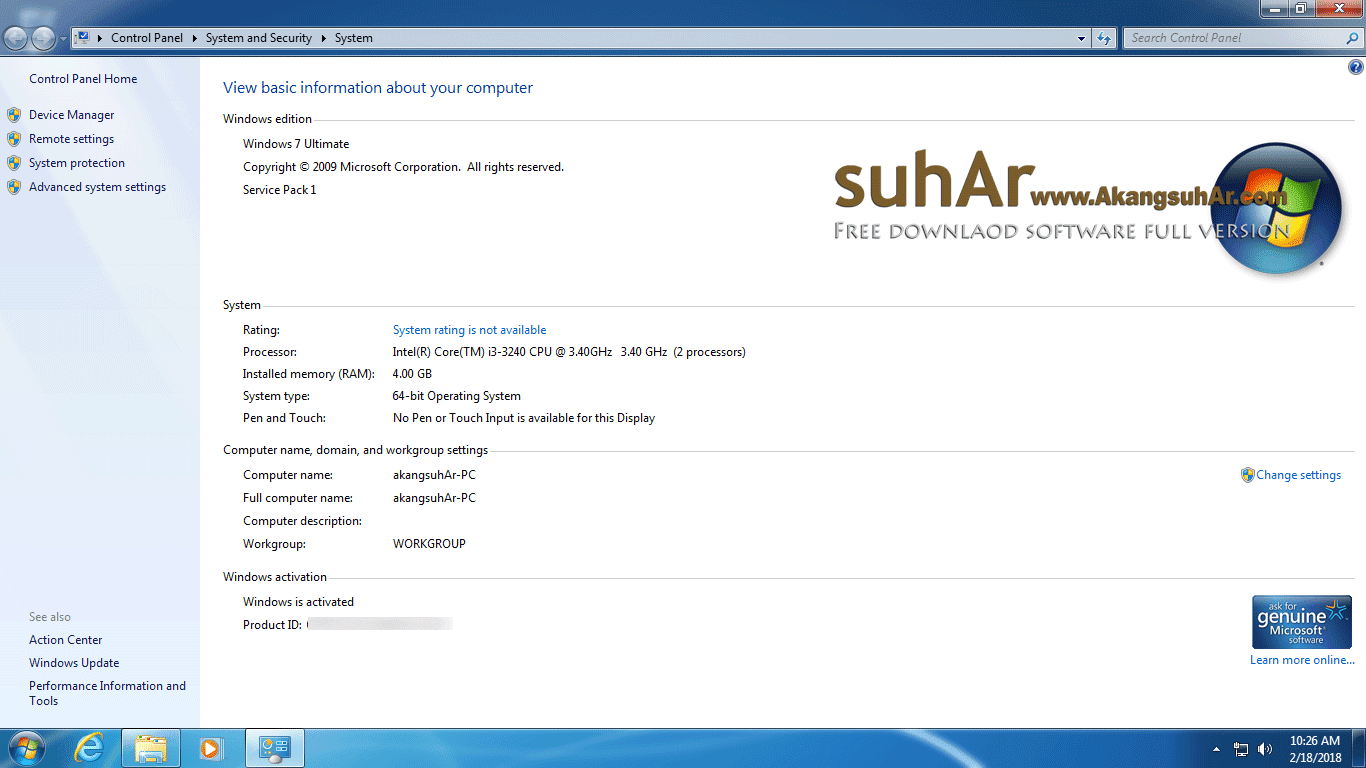Click the Windows 7 Ultimate text
The image size is (1366, 768).
tap(296, 144)
